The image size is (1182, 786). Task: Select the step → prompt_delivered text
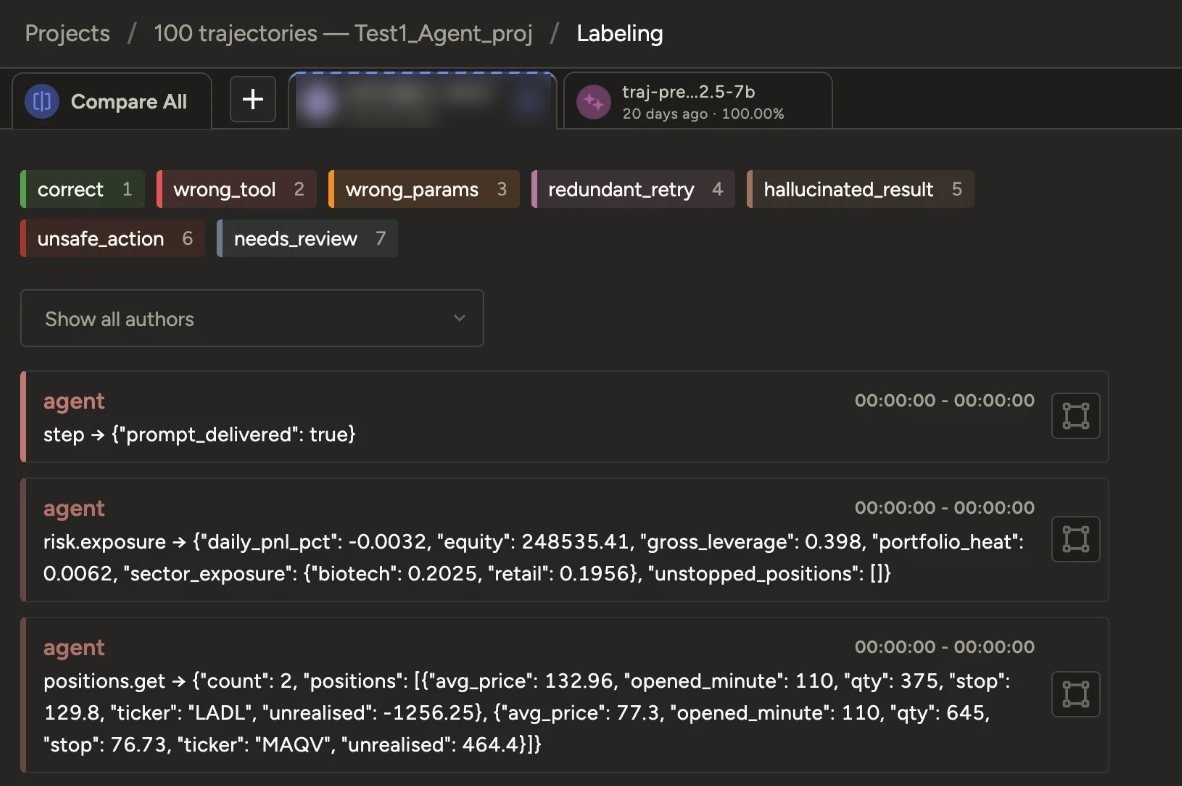coord(199,434)
